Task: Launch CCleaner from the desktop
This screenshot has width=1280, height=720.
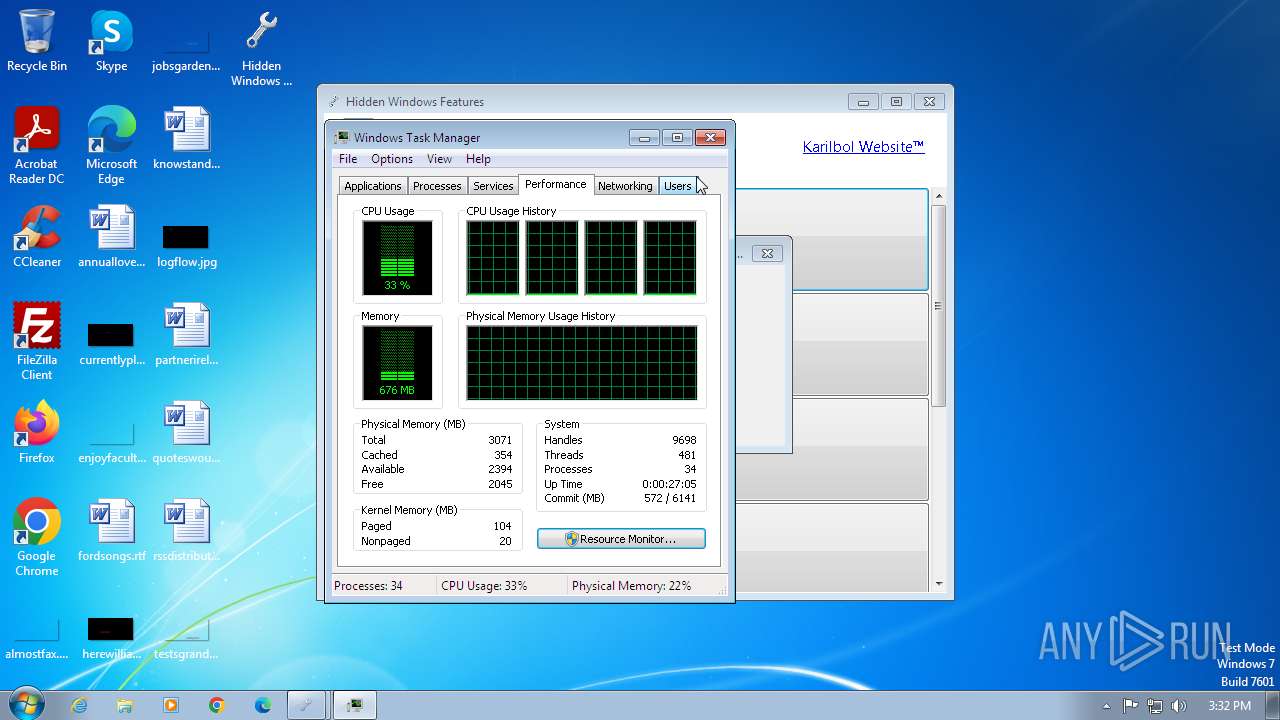Action: 37,237
